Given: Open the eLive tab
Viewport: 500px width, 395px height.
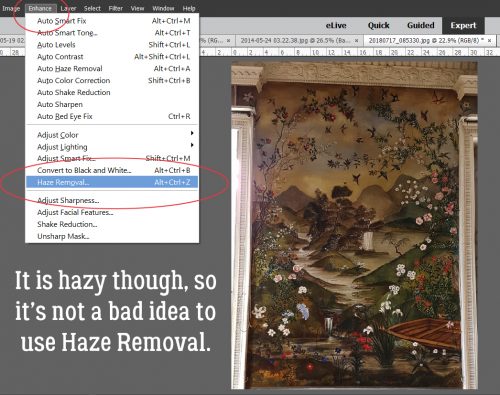Looking at the screenshot, I should [336, 25].
